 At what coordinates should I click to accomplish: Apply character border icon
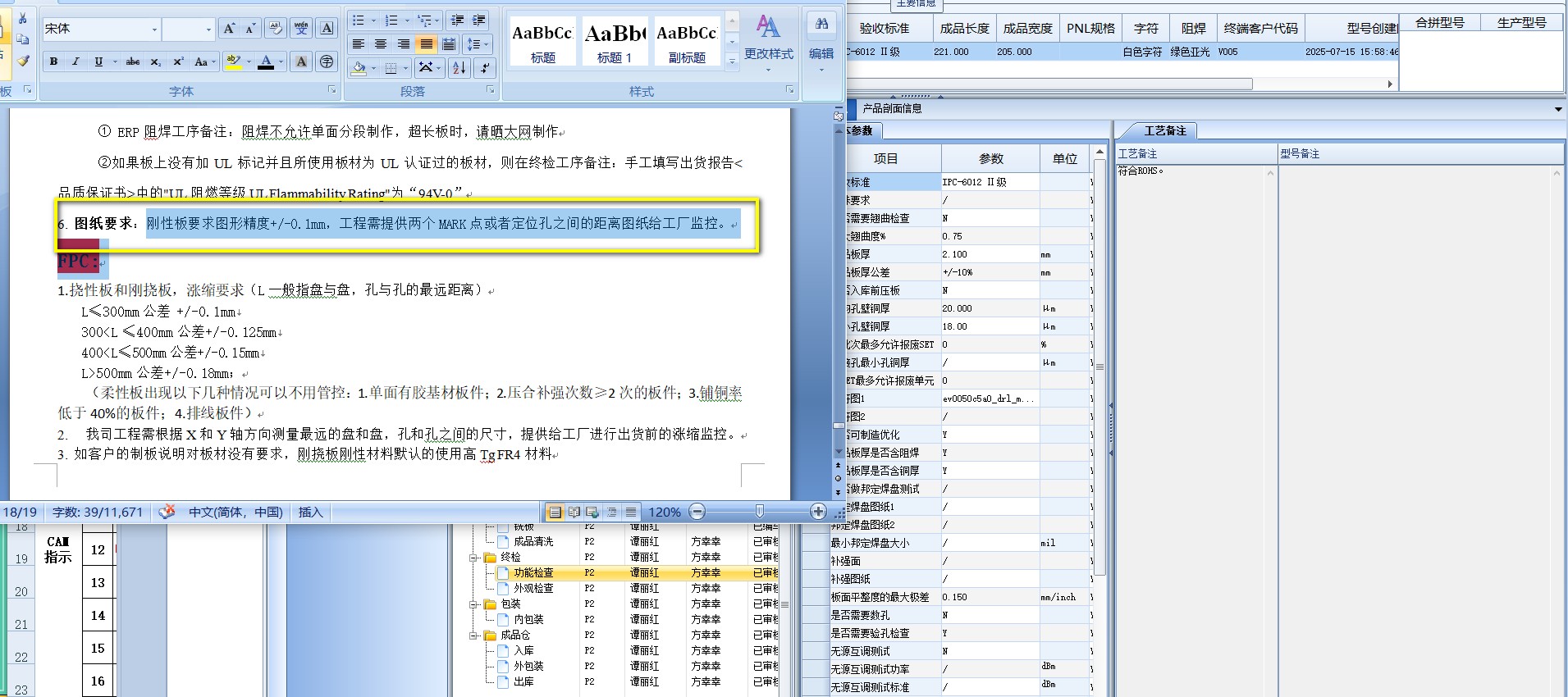(327, 29)
